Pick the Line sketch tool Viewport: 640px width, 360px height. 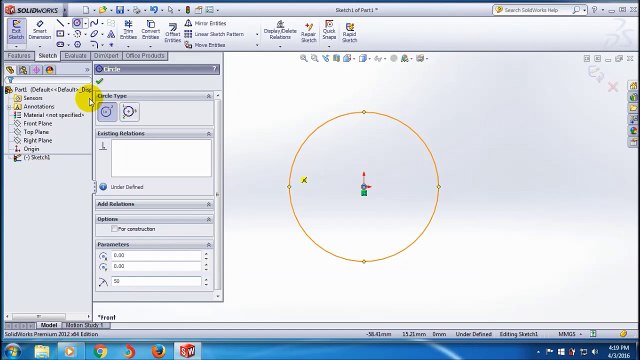60,23
